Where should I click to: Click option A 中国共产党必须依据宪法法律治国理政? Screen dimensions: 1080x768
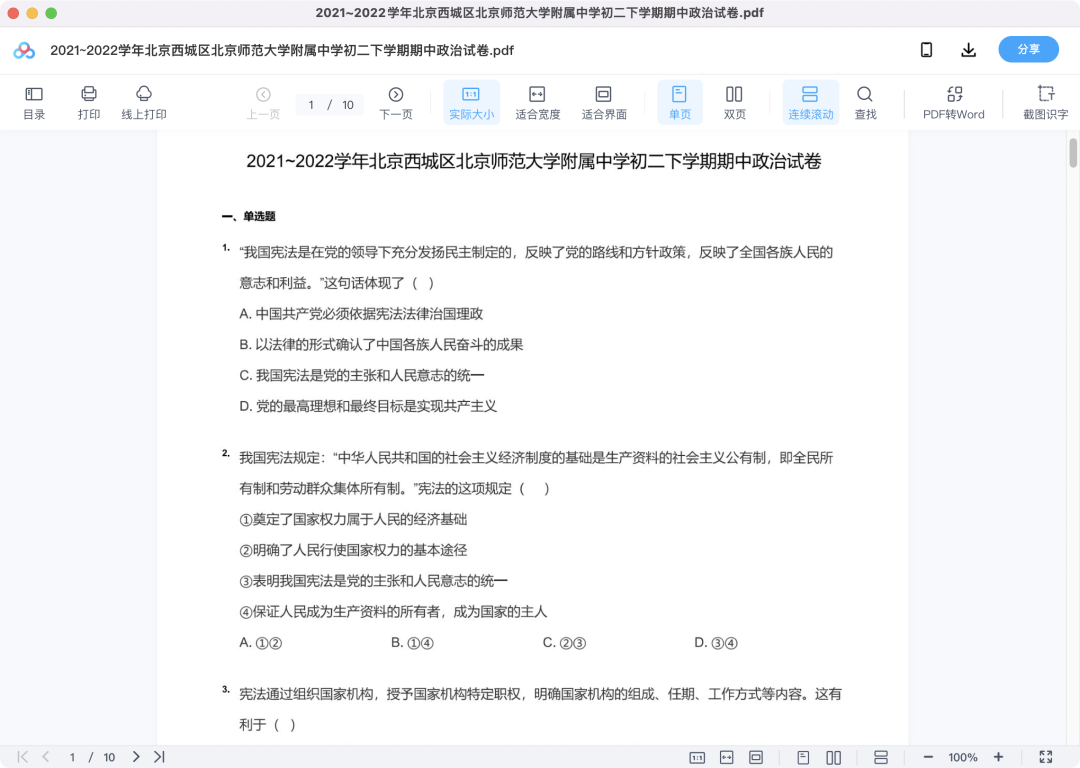[361, 314]
